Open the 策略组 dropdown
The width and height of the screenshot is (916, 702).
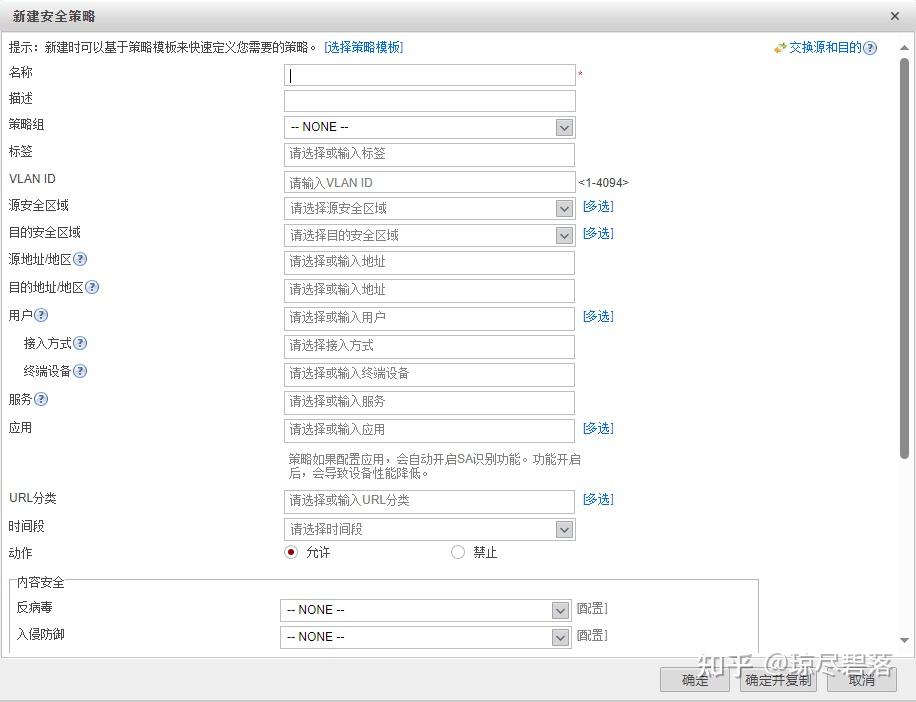pos(565,127)
